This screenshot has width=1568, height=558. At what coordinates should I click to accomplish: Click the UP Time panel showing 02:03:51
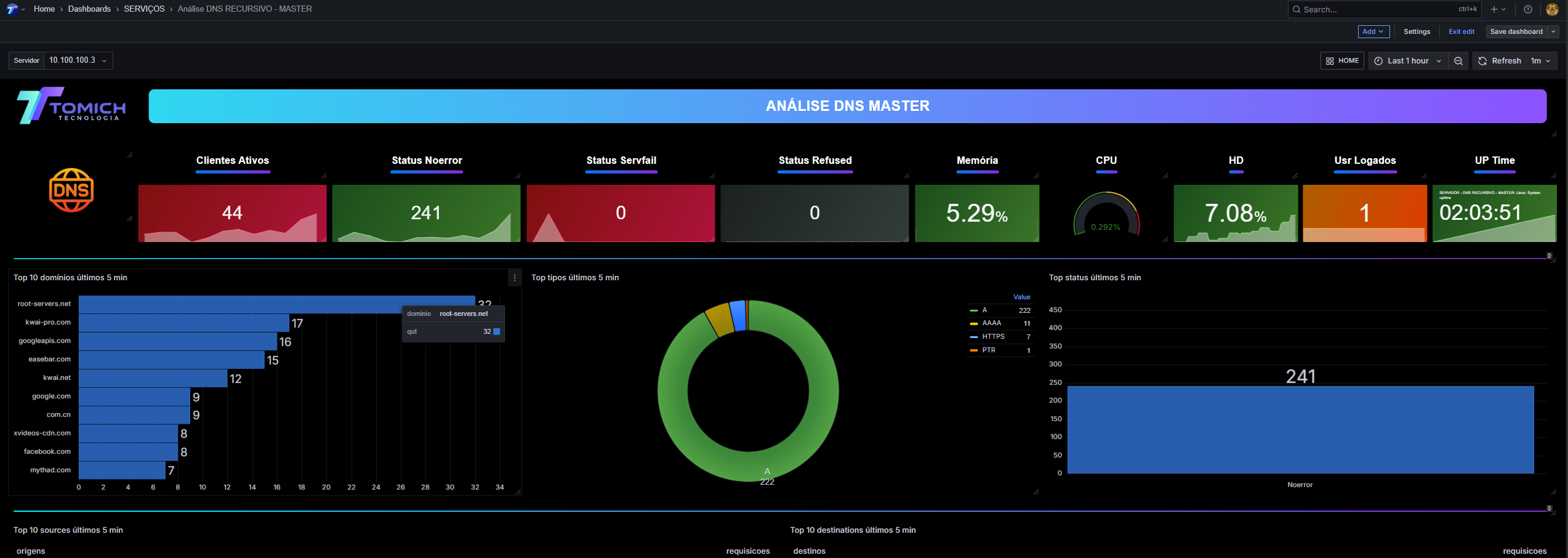click(1494, 213)
